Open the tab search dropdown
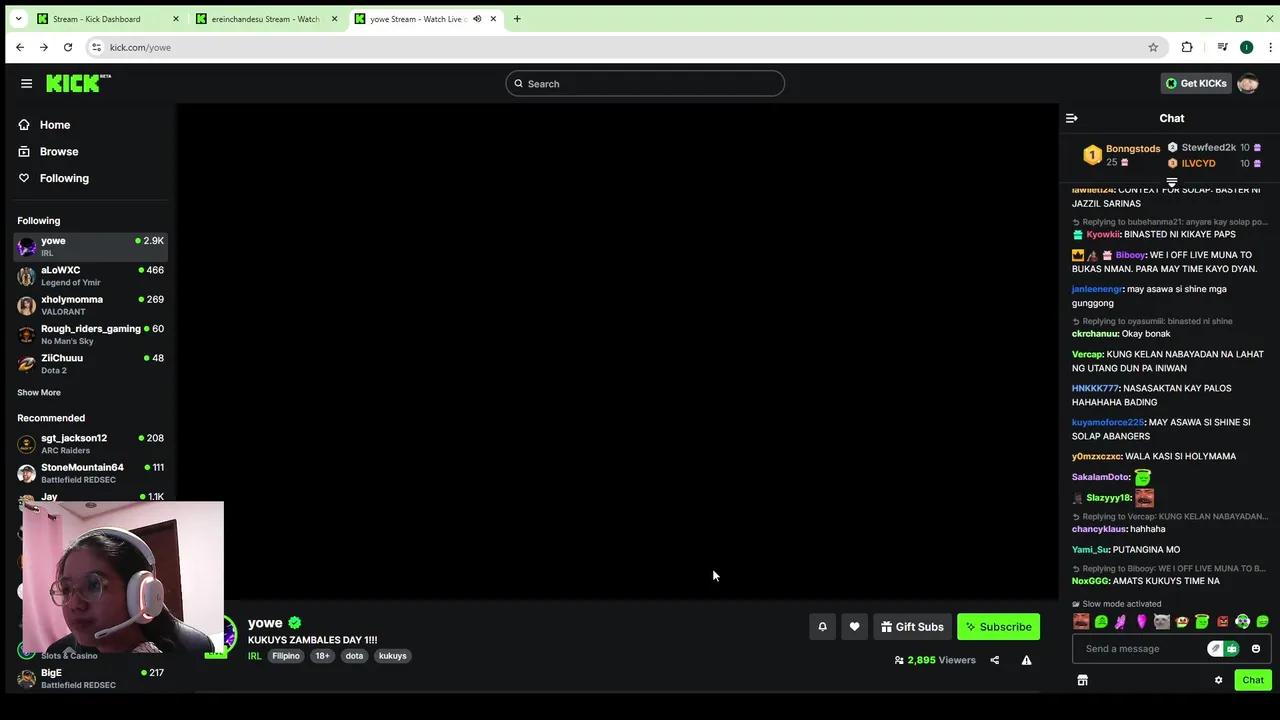This screenshot has width=1280, height=720. [18, 19]
